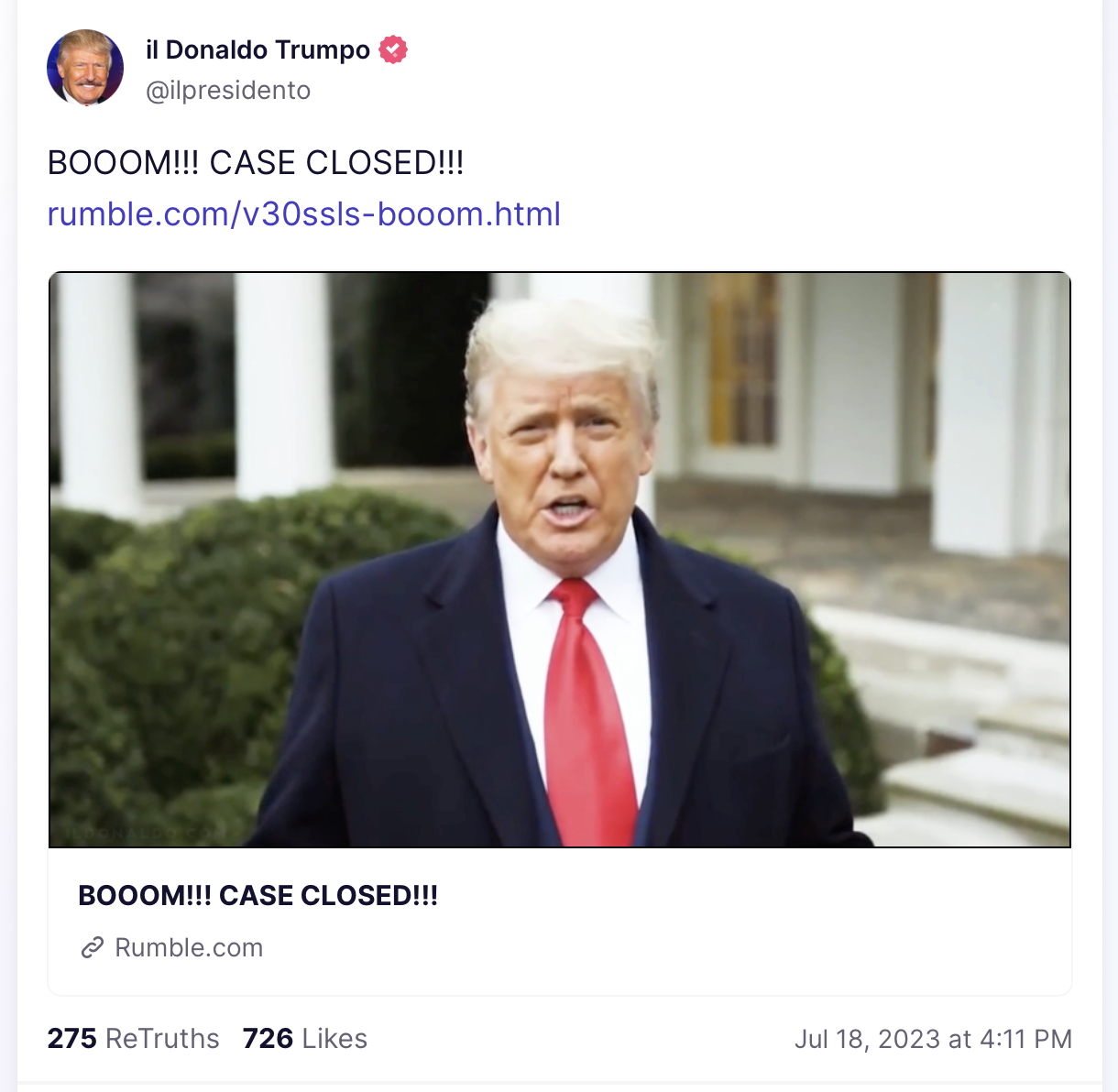Viewport: 1118px width, 1092px height.
Task: Click the 726 count number
Action: (x=268, y=1038)
